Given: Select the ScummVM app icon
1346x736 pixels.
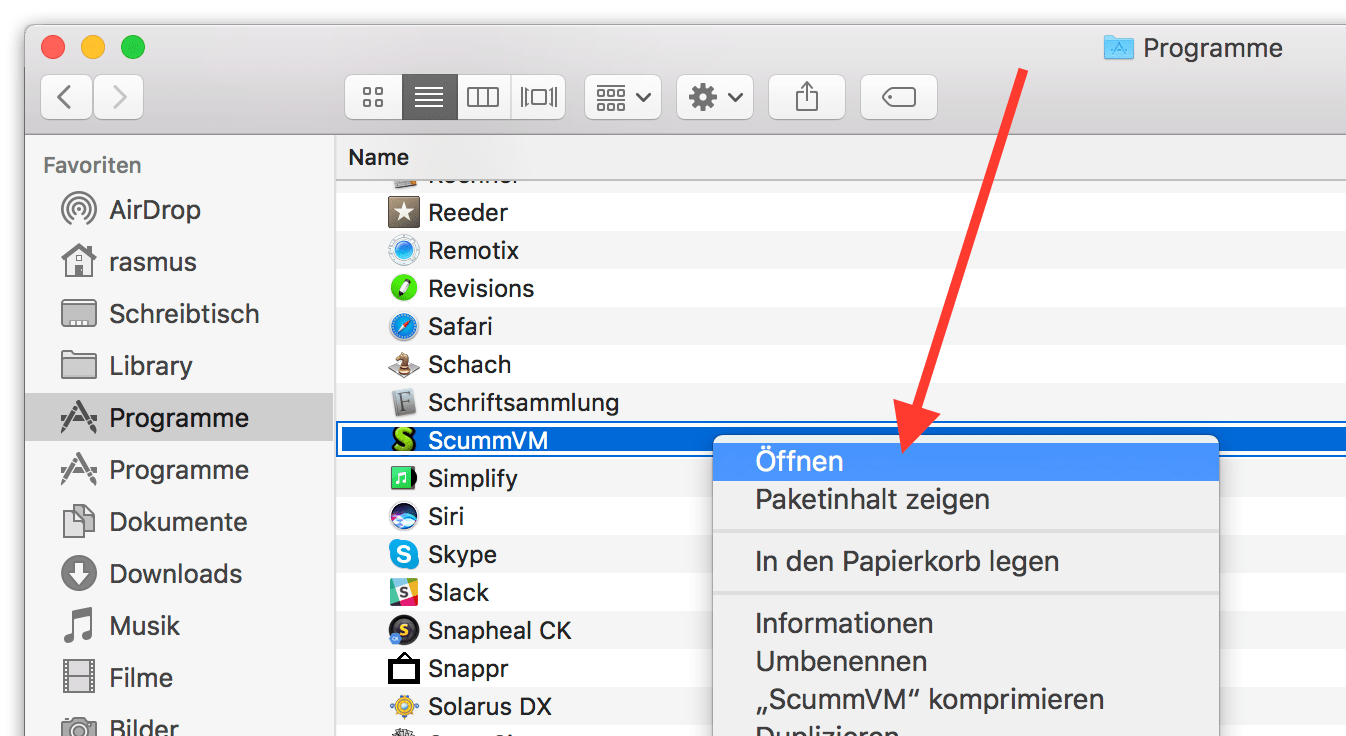Looking at the screenshot, I should point(403,440).
